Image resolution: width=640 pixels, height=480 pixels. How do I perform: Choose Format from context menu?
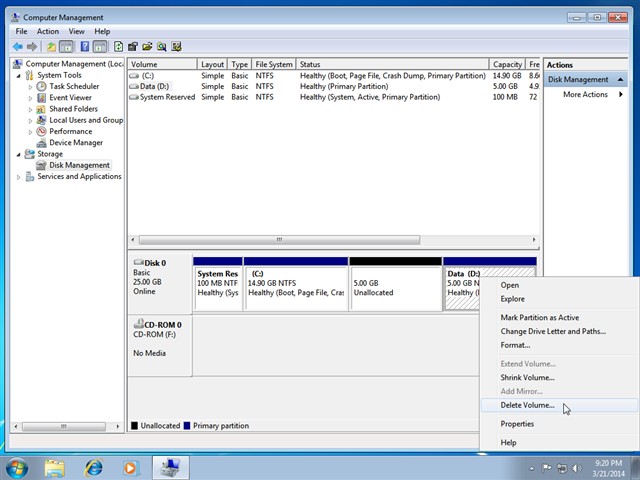[515, 345]
